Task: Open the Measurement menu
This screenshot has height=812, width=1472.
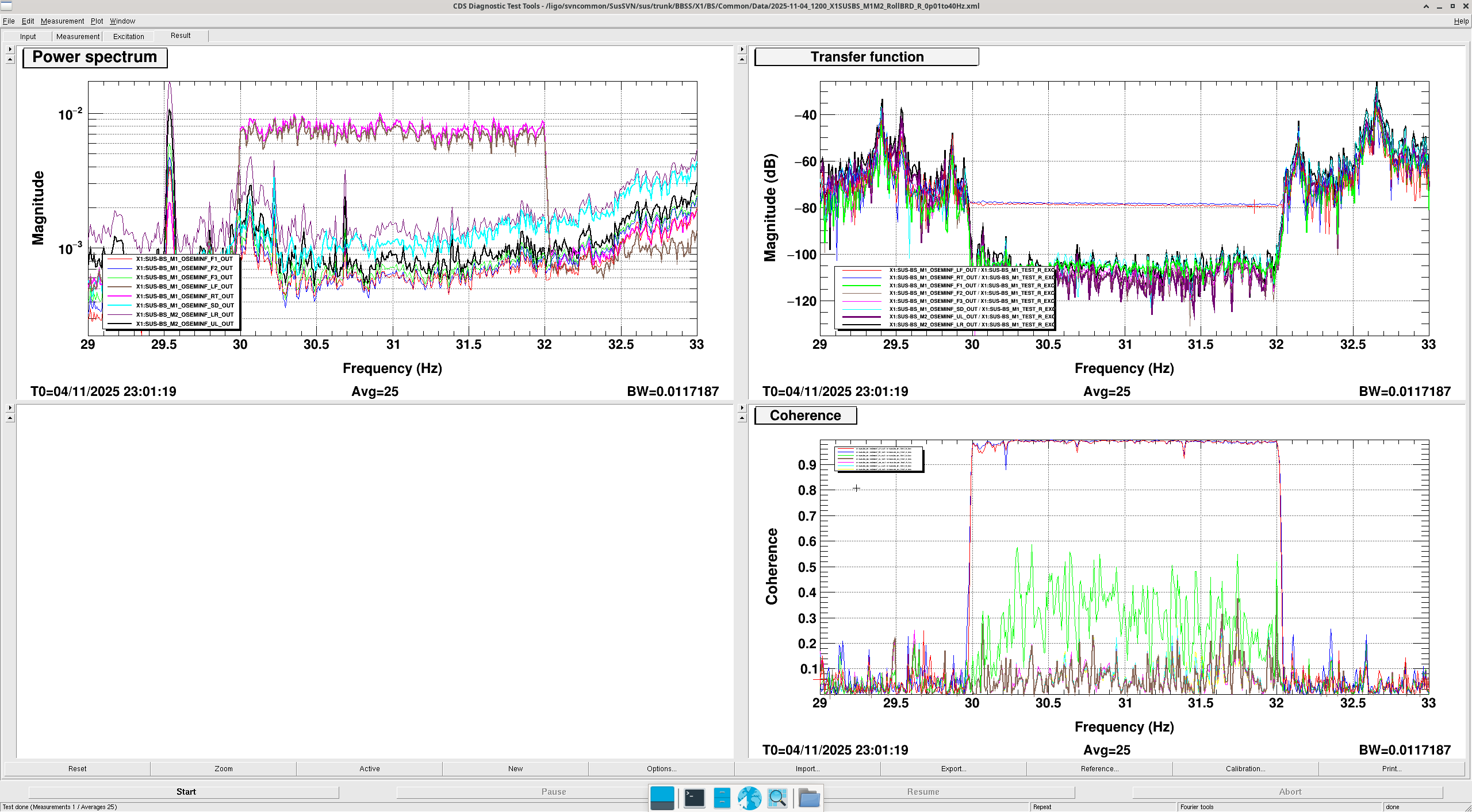Action: tap(62, 21)
